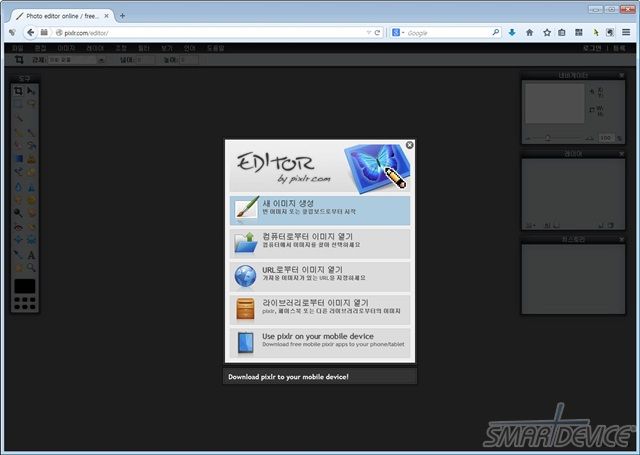Image resolution: width=640 pixels, height=455 pixels.
Task: Click the 로그인 link
Action: [x=592, y=48]
